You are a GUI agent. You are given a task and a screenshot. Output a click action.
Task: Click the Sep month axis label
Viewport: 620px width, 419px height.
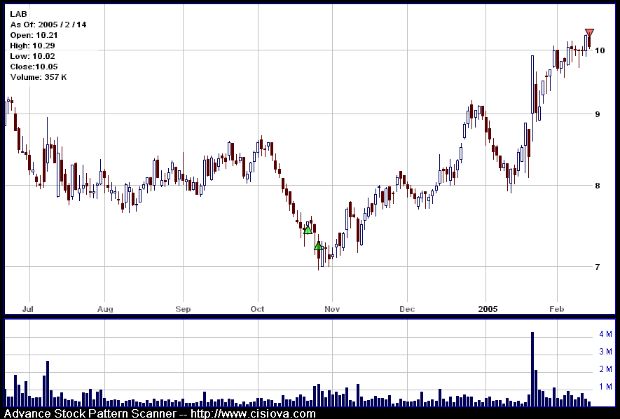(183, 309)
